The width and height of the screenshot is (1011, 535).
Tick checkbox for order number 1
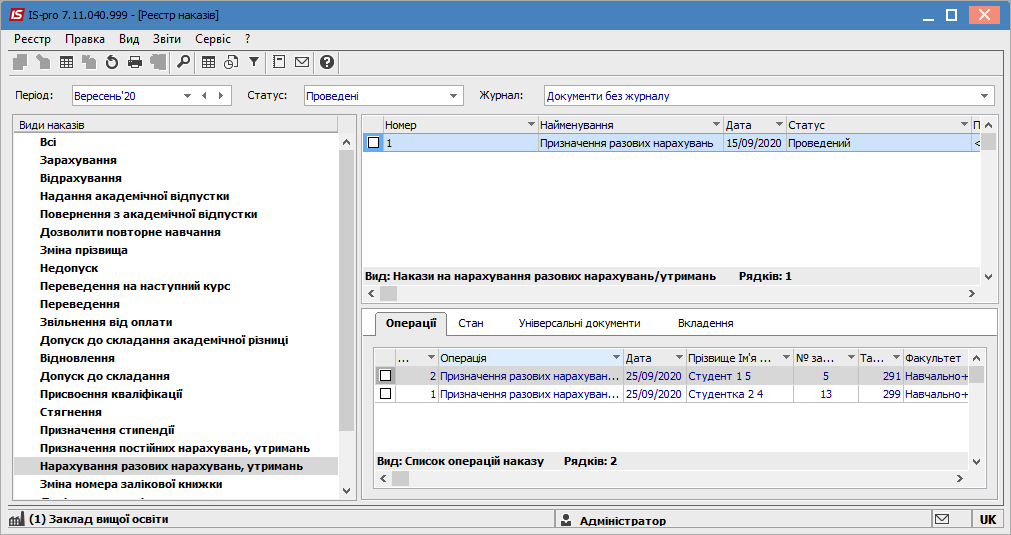[373, 142]
